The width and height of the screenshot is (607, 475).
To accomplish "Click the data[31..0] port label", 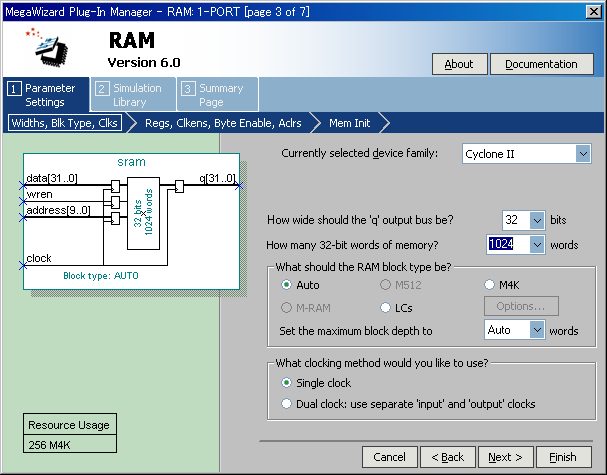I will click(52, 178).
